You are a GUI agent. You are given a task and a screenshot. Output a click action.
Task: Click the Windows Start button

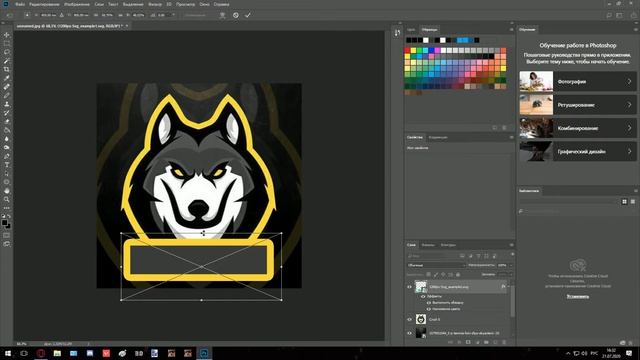point(7,353)
